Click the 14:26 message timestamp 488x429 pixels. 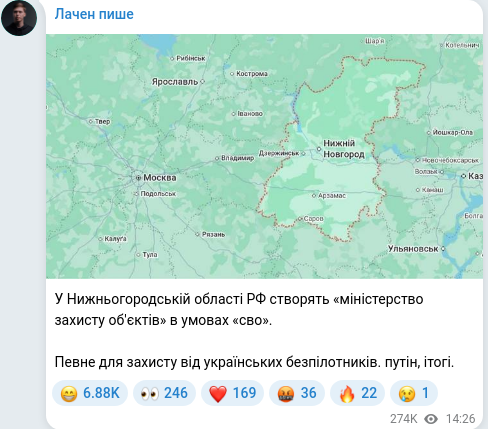tap(460, 418)
